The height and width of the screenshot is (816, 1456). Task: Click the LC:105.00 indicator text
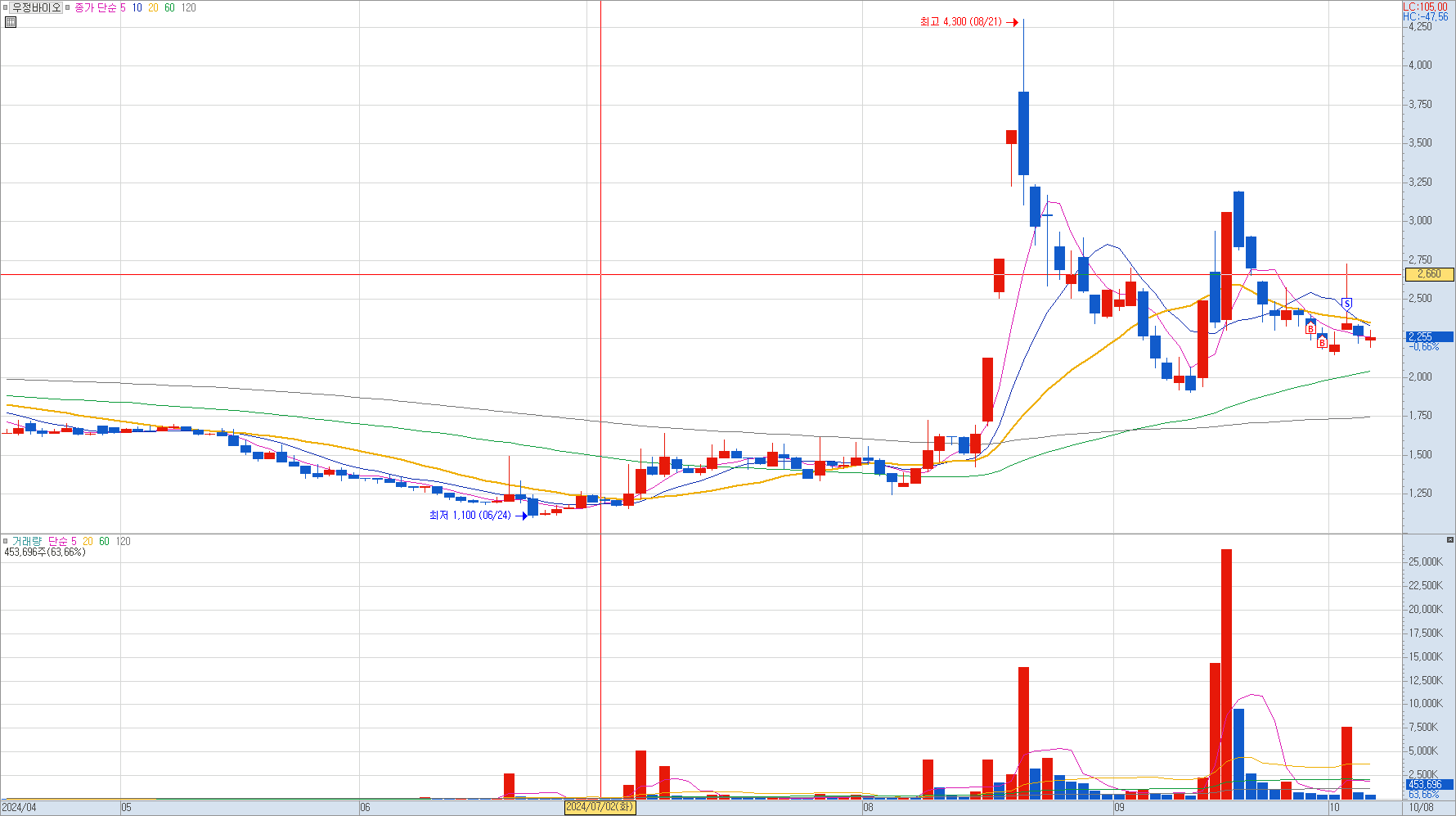coord(1425,7)
